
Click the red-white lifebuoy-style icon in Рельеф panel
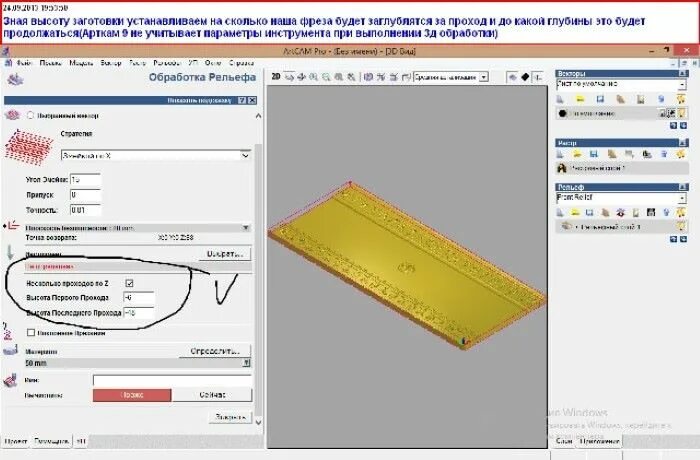tap(621, 213)
